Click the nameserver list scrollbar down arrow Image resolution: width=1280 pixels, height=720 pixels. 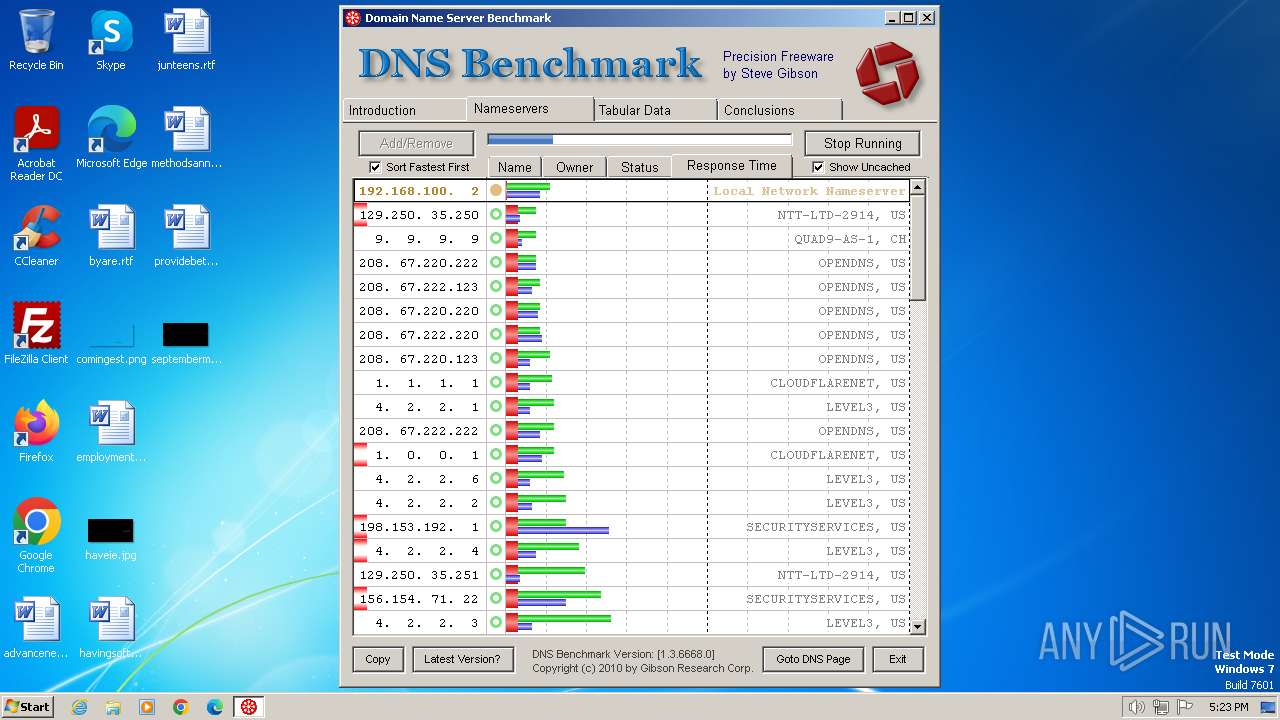(918, 627)
